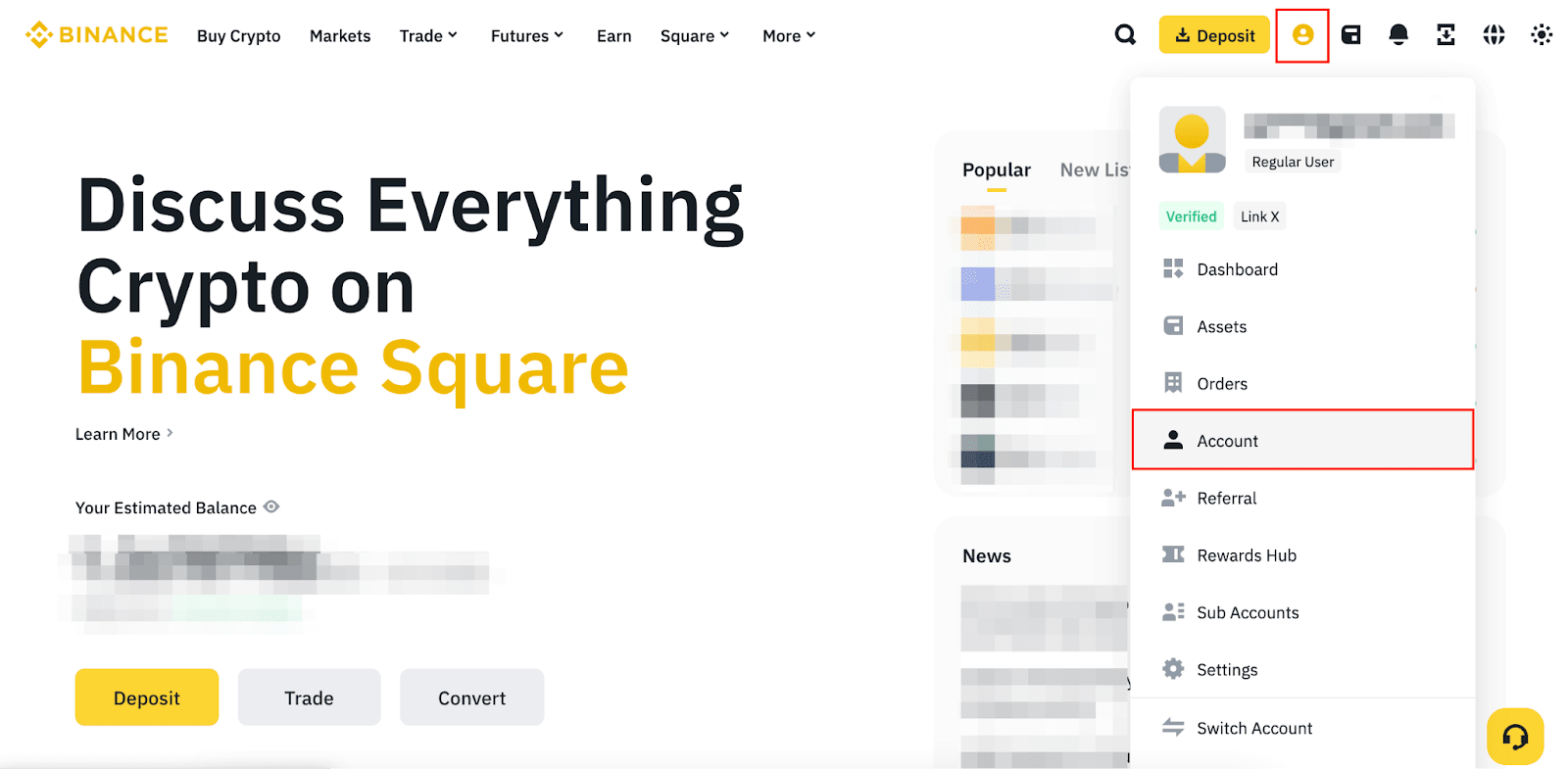Toggle dark/light theme sun icon

click(1542, 35)
